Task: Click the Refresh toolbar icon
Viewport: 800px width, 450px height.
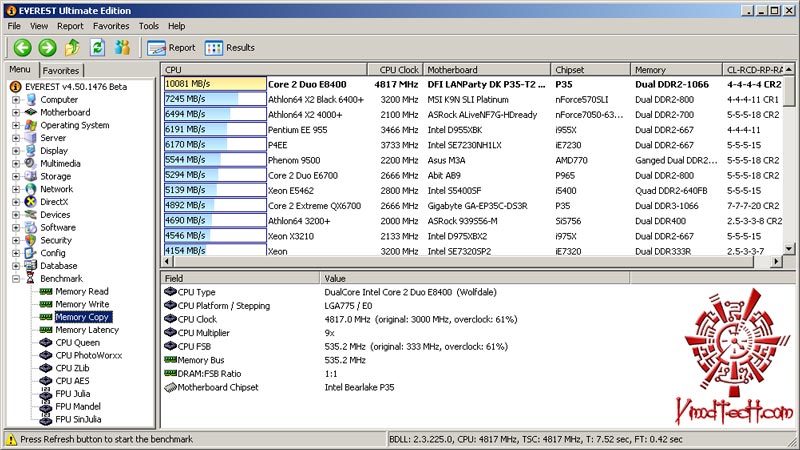Action: click(x=97, y=48)
